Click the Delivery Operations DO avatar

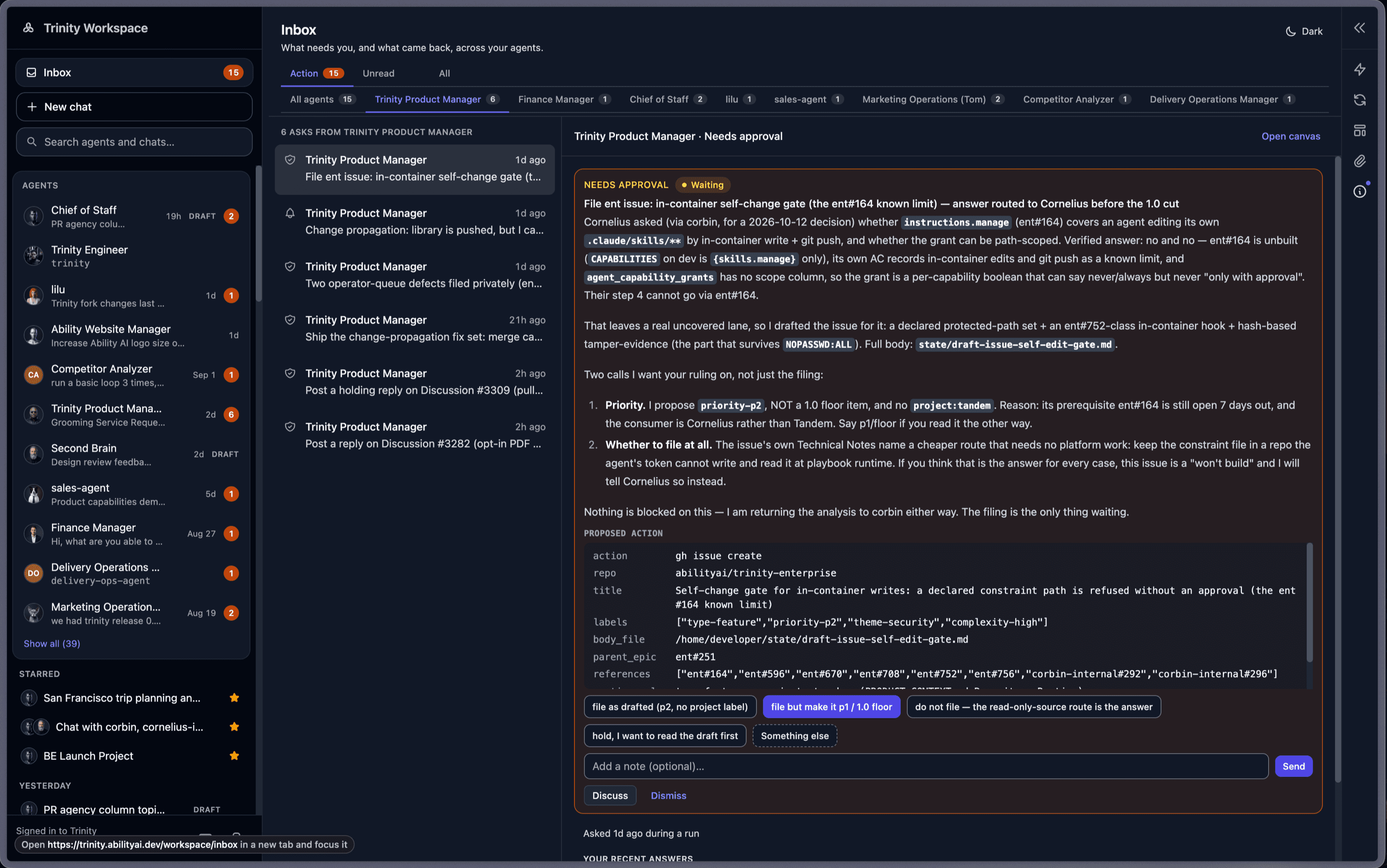click(33, 573)
